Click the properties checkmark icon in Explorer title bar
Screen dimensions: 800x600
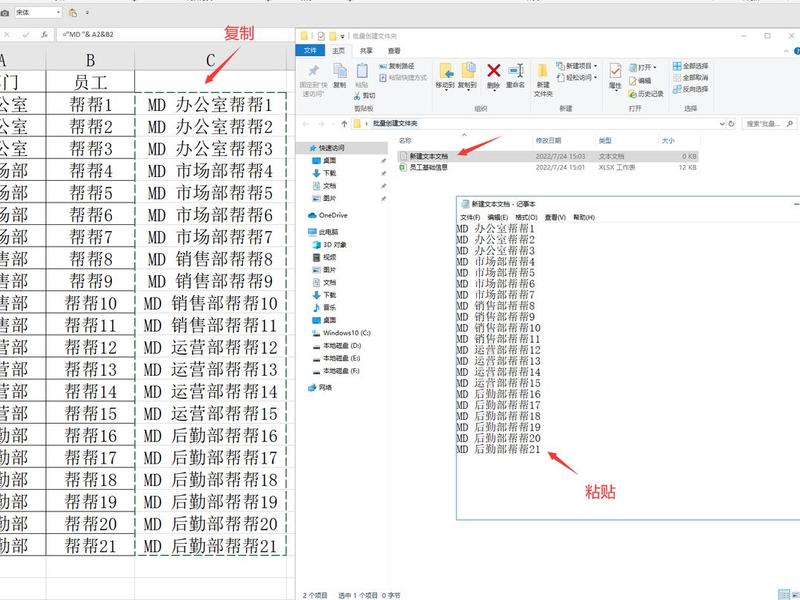[321, 36]
